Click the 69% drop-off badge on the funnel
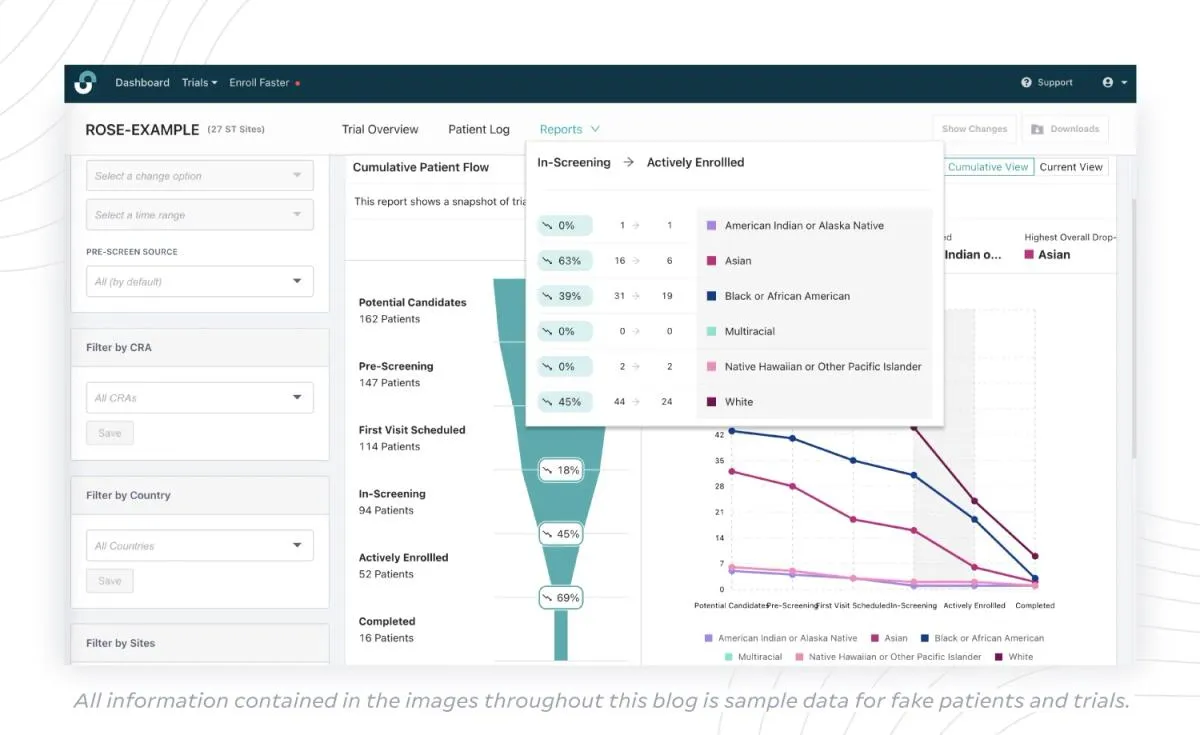 tap(560, 597)
